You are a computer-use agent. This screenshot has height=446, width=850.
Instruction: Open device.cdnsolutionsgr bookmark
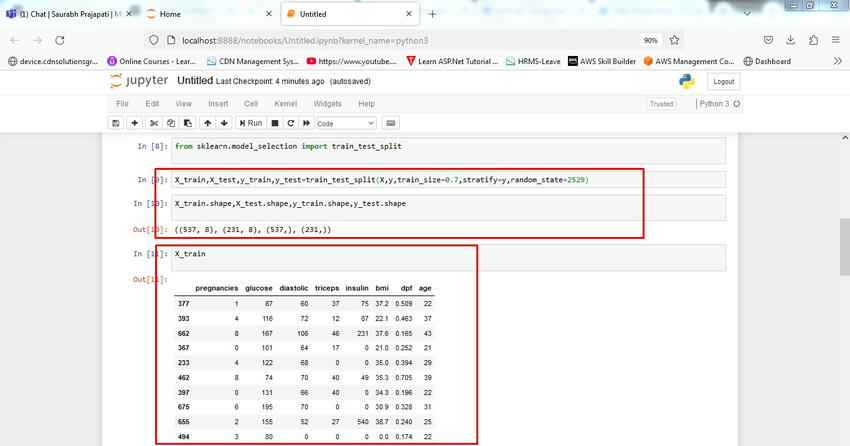(x=53, y=61)
